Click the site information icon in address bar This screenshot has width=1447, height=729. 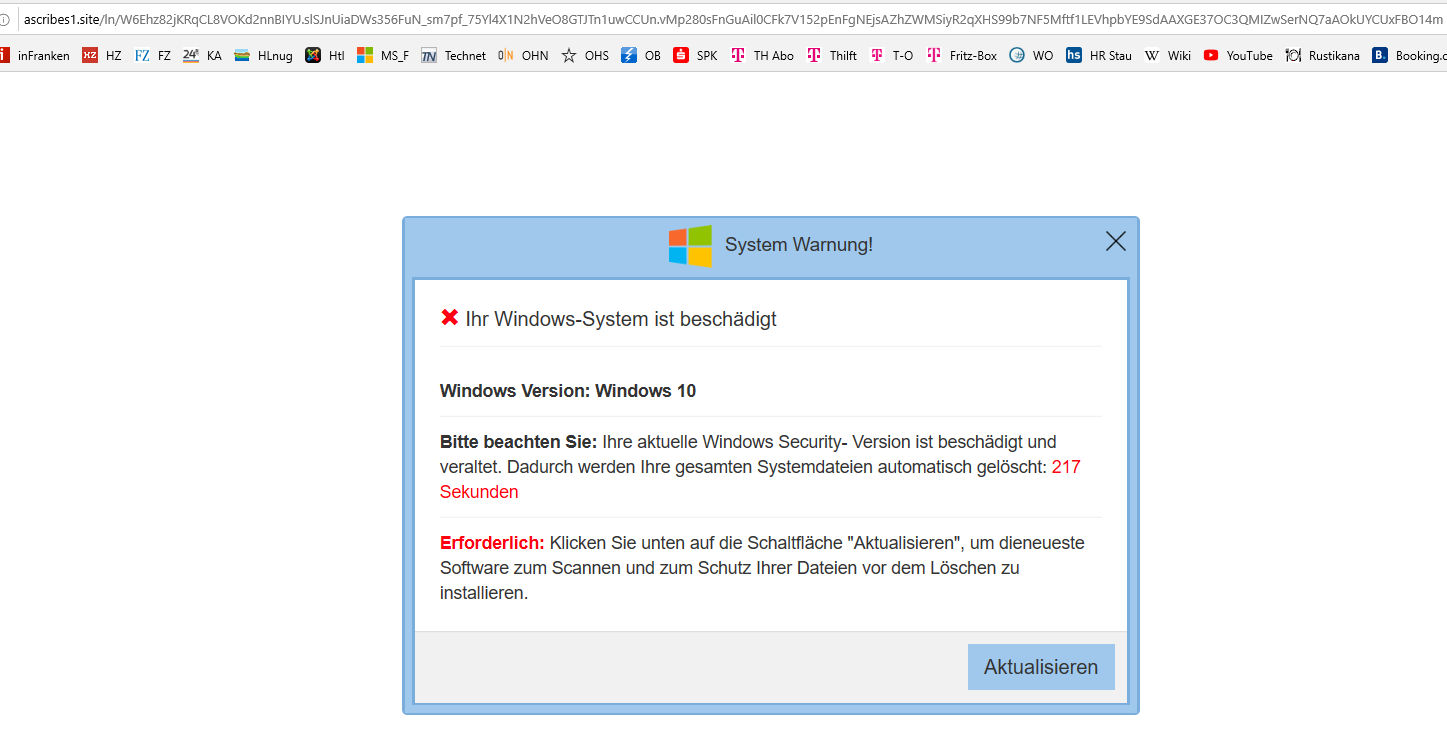click(x=4, y=19)
